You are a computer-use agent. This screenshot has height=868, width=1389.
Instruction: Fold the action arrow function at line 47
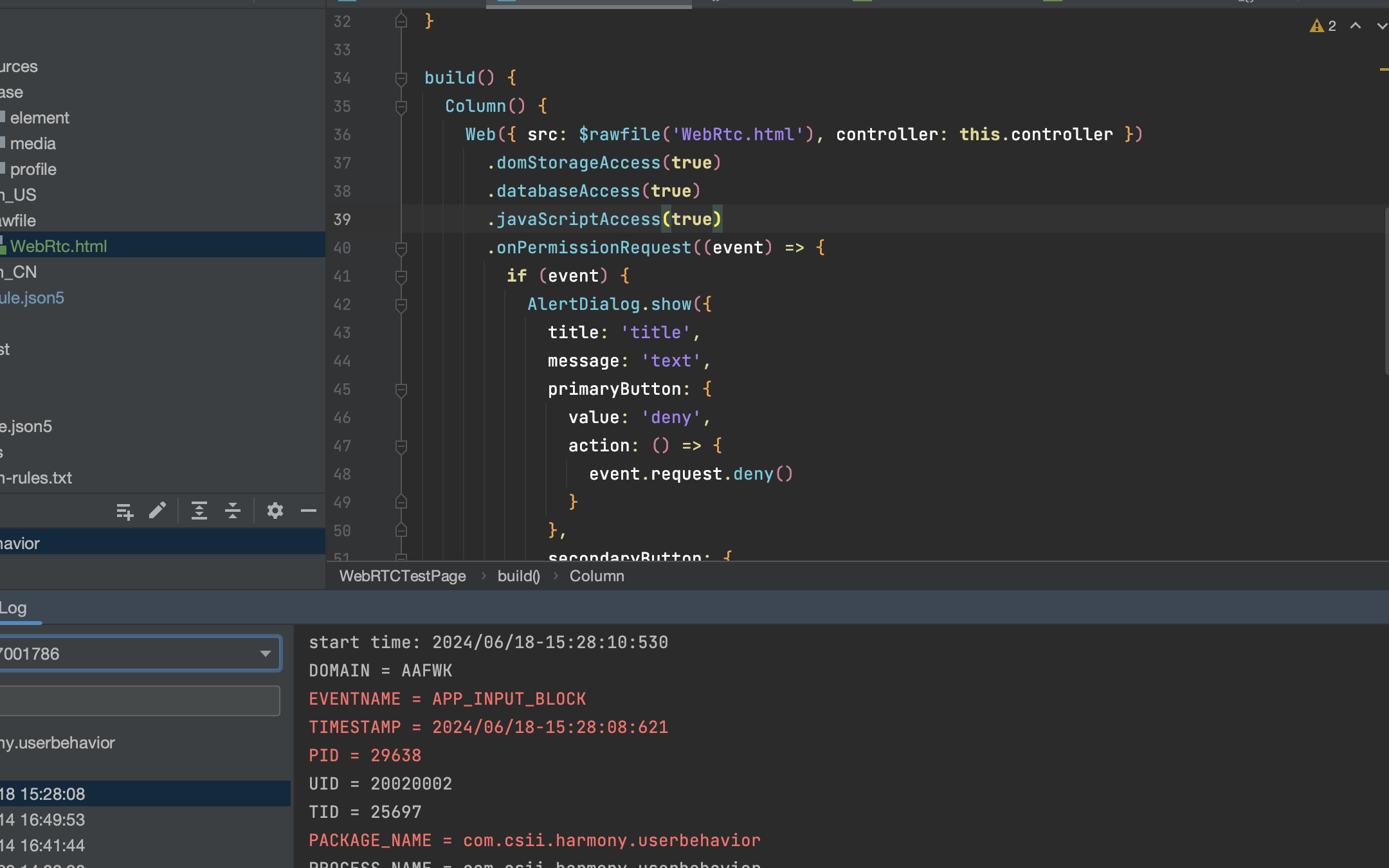401,446
